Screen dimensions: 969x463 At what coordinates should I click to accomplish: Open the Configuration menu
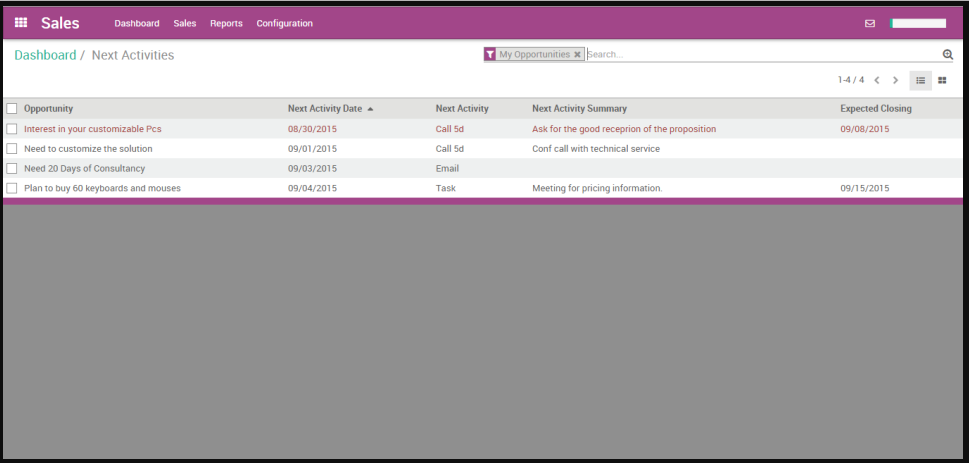click(x=284, y=23)
